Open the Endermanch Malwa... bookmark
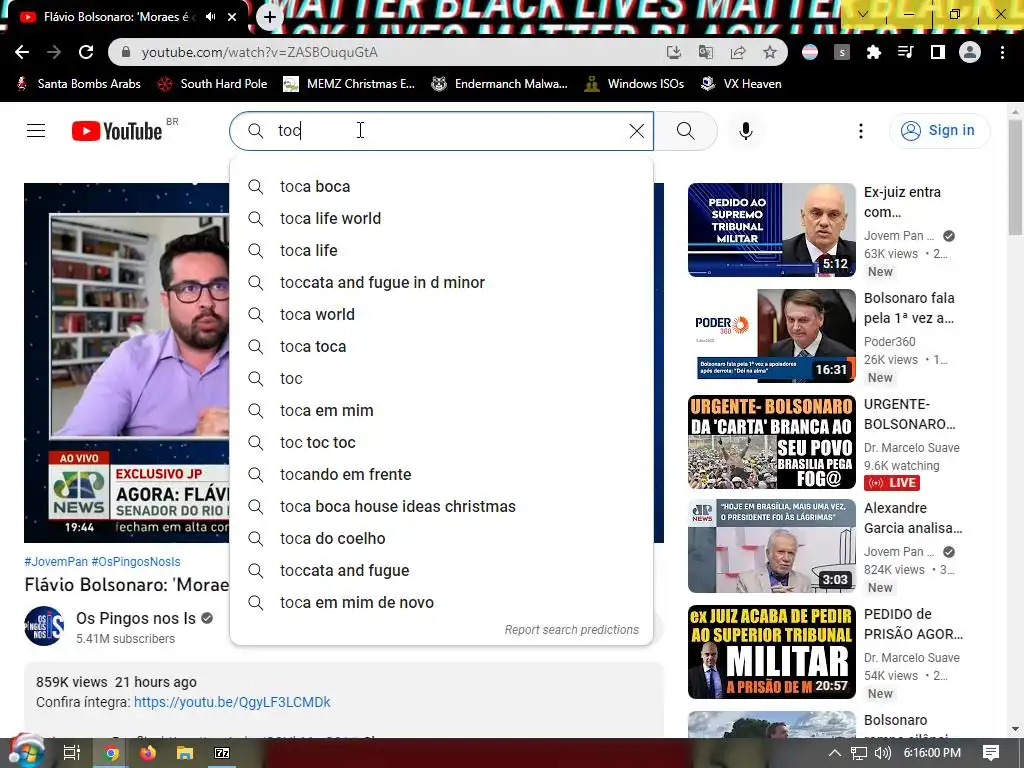This screenshot has height=768, width=1024. click(x=500, y=84)
